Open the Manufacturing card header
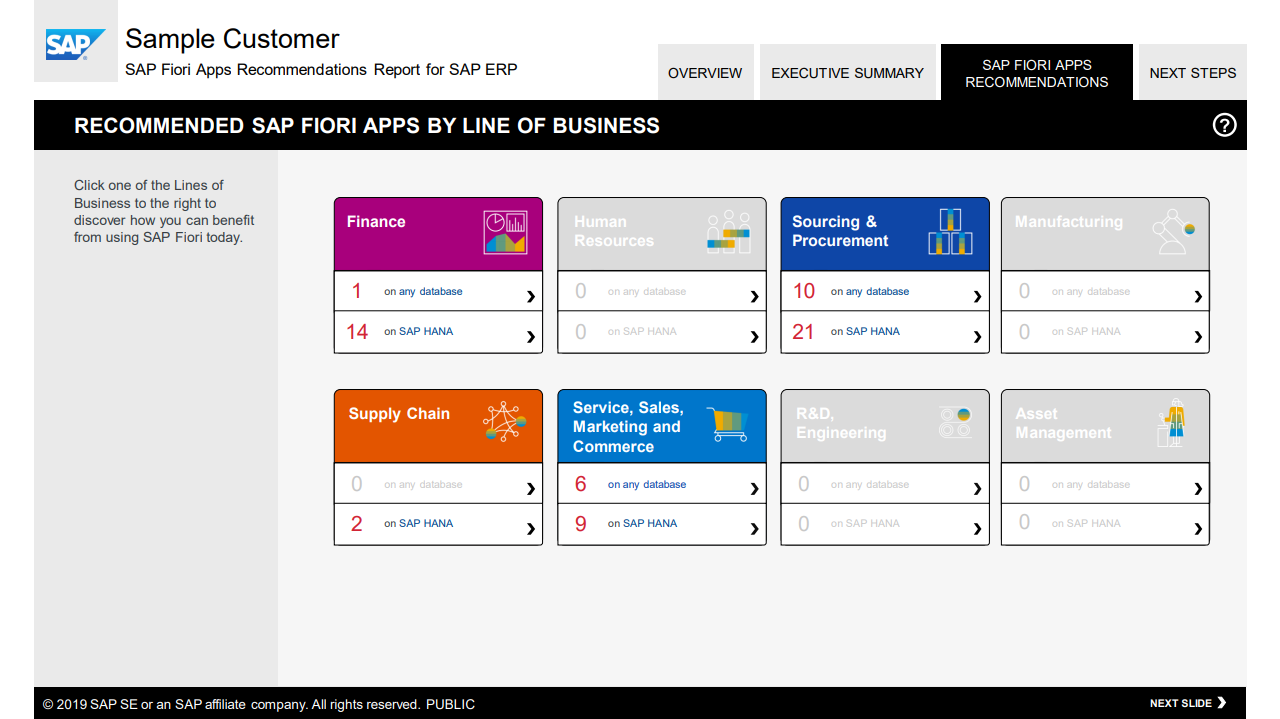Viewport: 1280px width, 719px height. [1105, 234]
